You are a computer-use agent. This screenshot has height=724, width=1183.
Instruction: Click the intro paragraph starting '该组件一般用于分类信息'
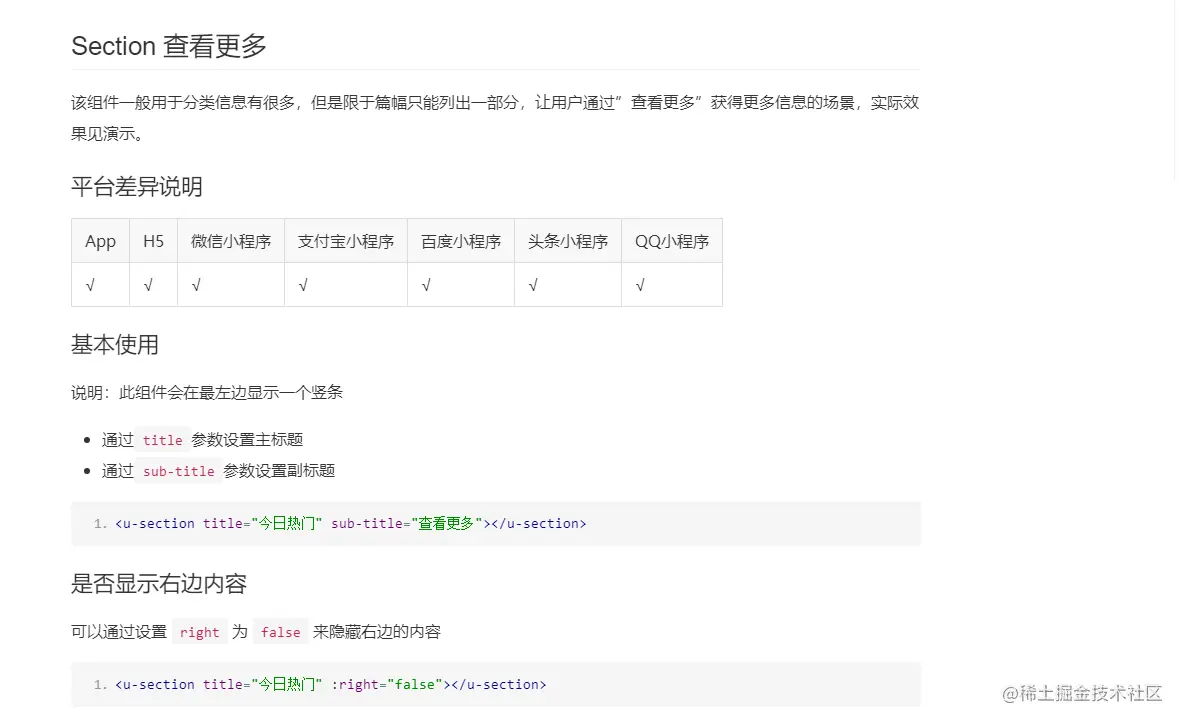click(495, 118)
